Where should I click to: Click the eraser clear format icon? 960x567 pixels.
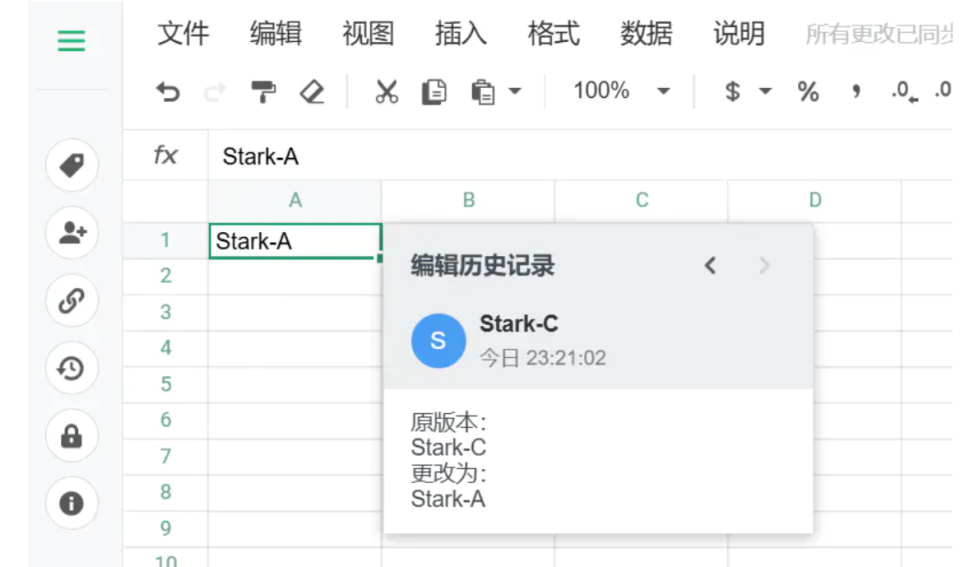click(313, 92)
